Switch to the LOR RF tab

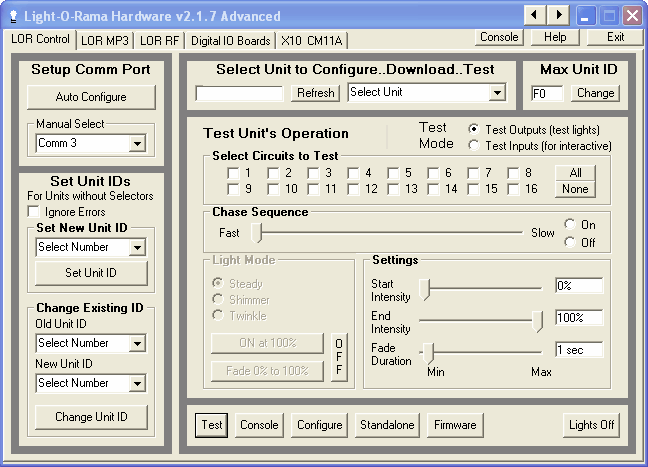pos(159,41)
